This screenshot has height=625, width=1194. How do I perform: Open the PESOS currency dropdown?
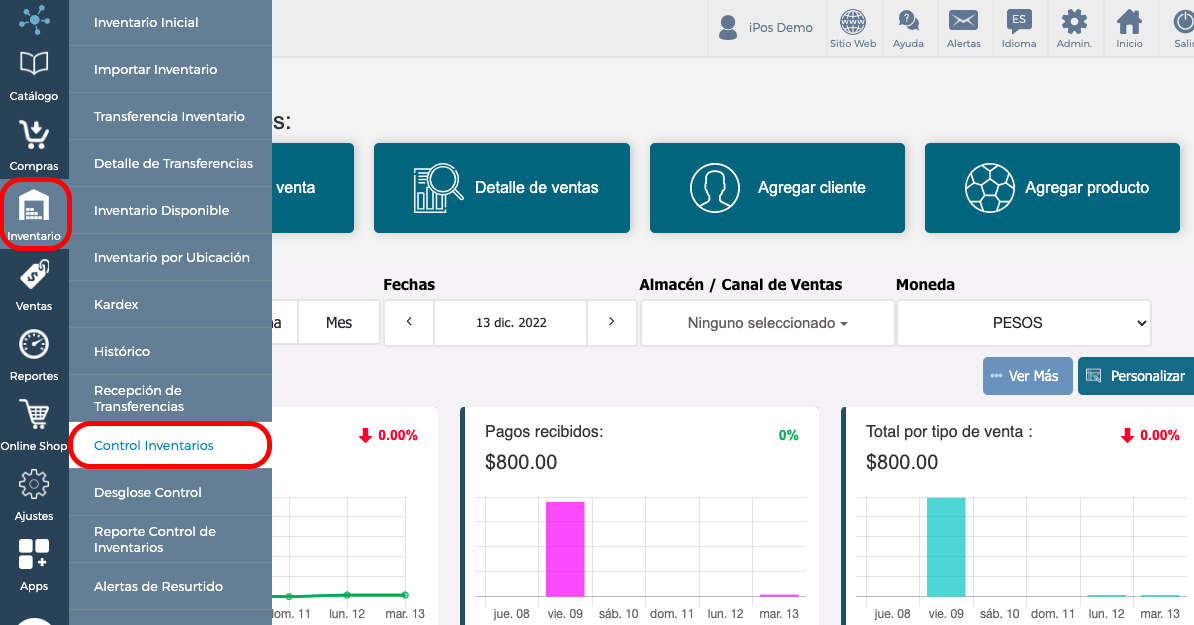1023,323
